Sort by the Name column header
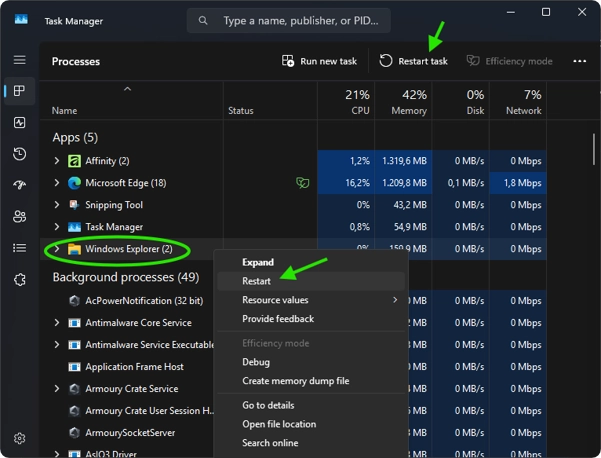The image size is (601, 458). point(131,101)
